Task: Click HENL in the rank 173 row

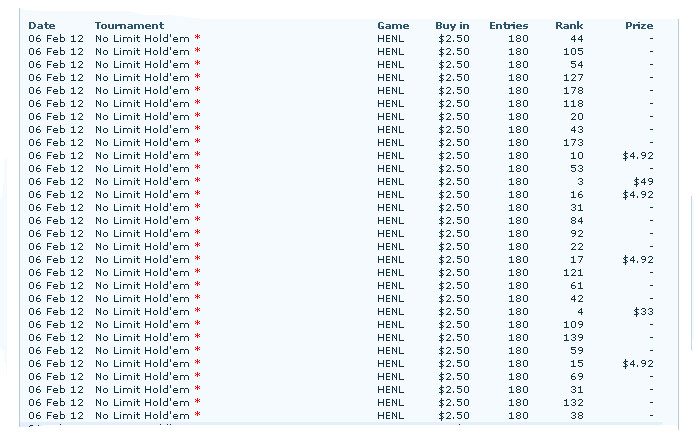Action: tap(390, 142)
